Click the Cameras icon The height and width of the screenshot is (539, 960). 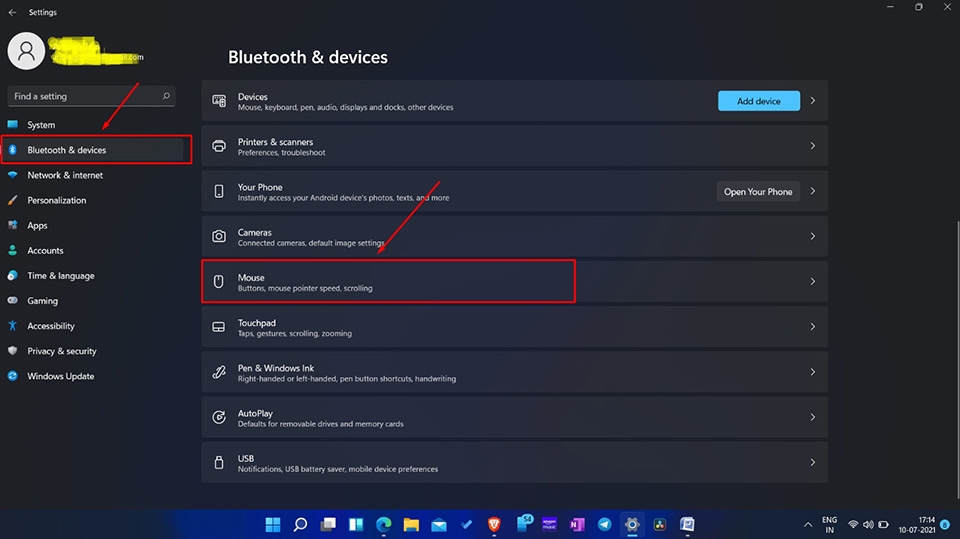[x=218, y=237]
